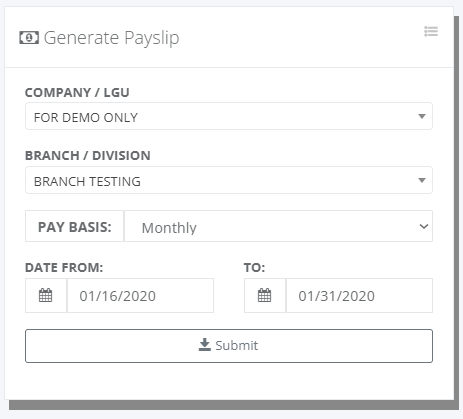Open the Branch / Division dropdown showing BRANCH TESTING
This screenshot has height=419, width=463.
[x=229, y=180]
